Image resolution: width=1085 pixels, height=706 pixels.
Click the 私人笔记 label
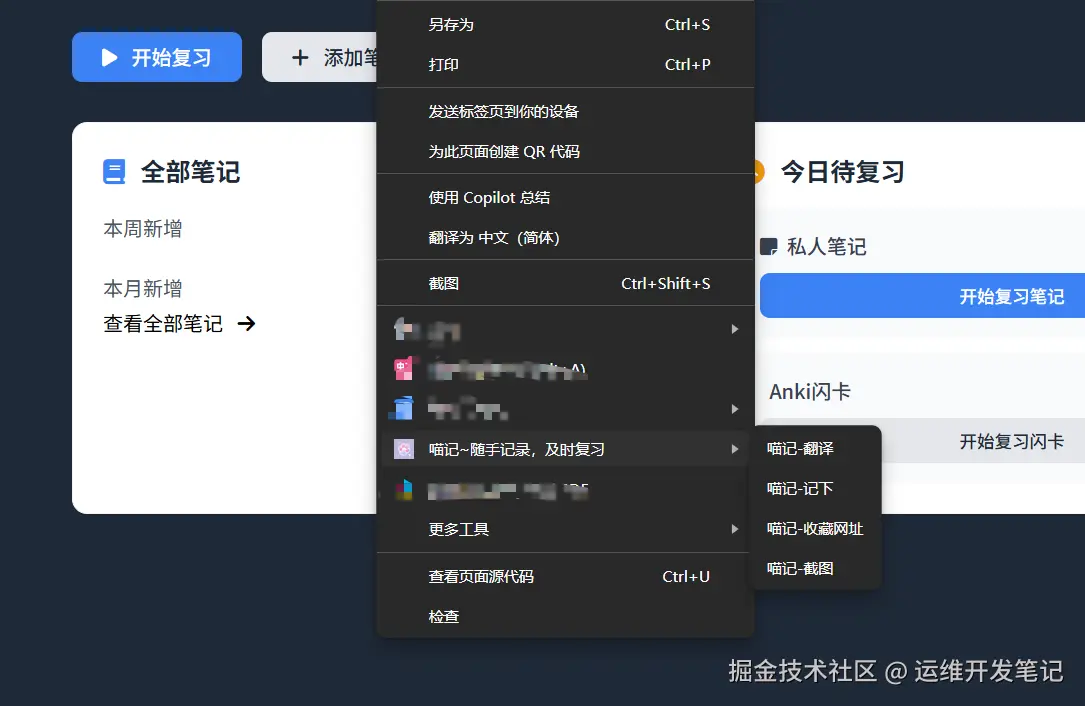[826, 247]
